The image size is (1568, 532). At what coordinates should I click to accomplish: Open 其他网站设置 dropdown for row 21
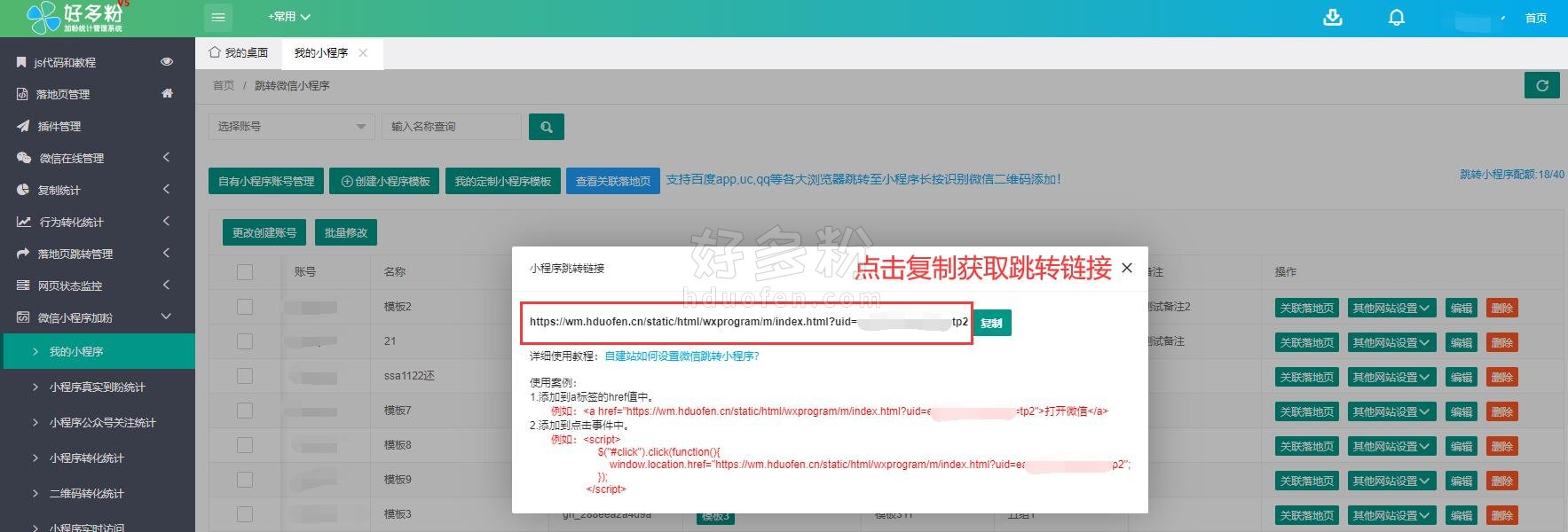coord(1391,342)
